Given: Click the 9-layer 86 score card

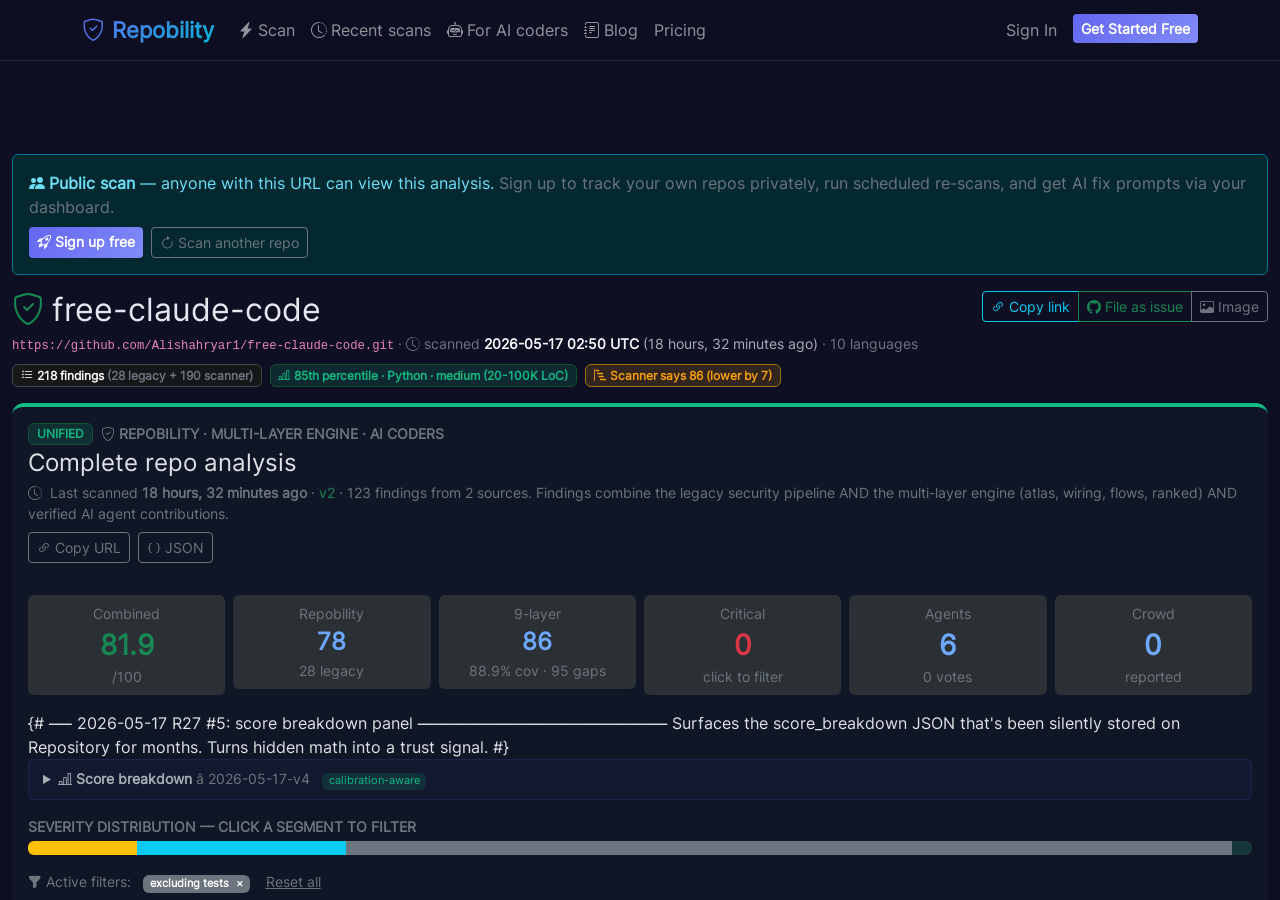Looking at the screenshot, I should click(537, 642).
